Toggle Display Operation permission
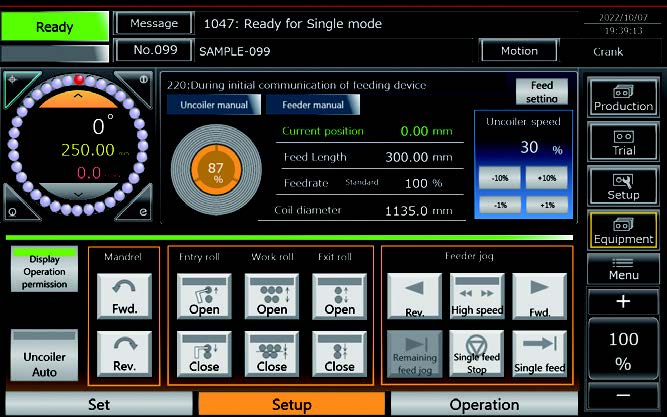This screenshot has height=417, width=667. pyautogui.click(x=44, y=269)
